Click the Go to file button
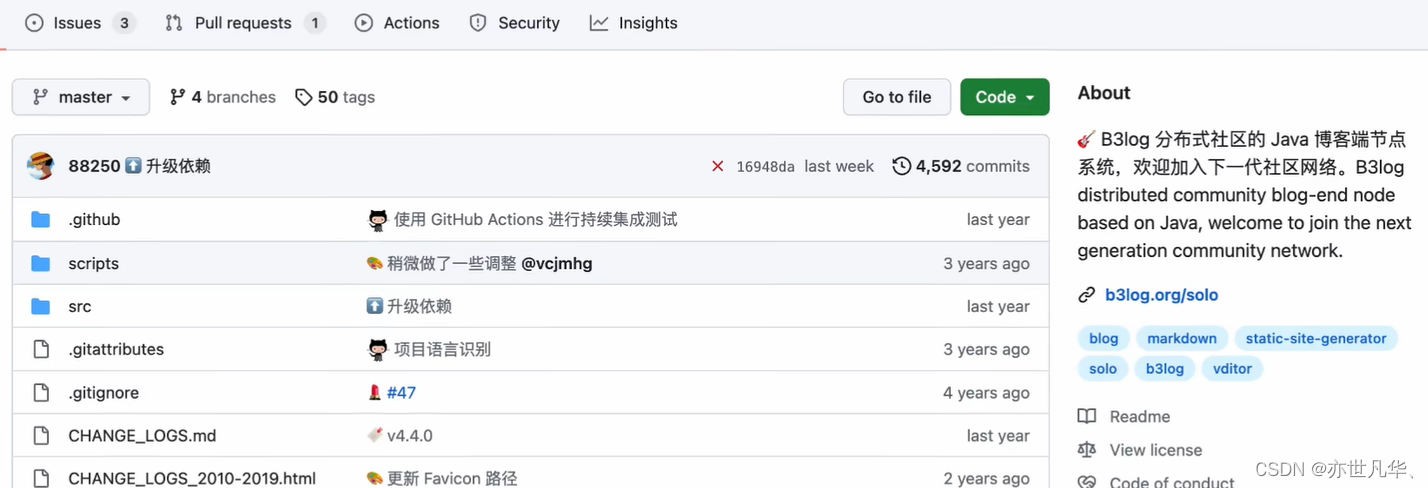 pos(897,97)
